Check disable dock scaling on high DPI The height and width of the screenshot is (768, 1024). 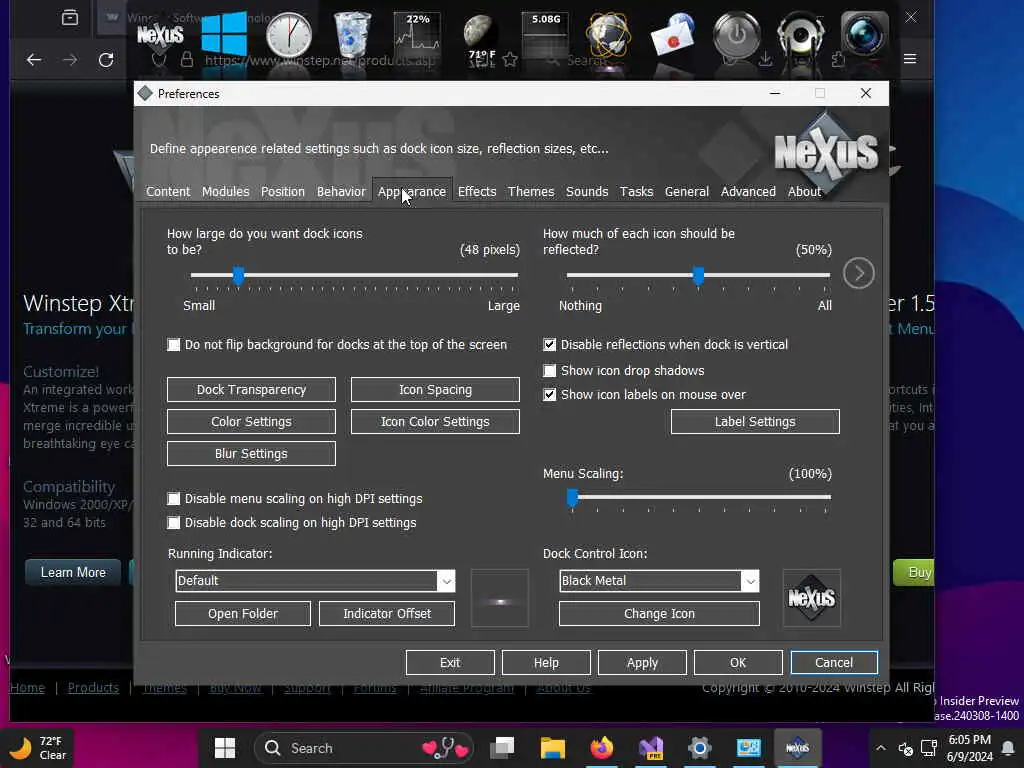coord(173,522)
